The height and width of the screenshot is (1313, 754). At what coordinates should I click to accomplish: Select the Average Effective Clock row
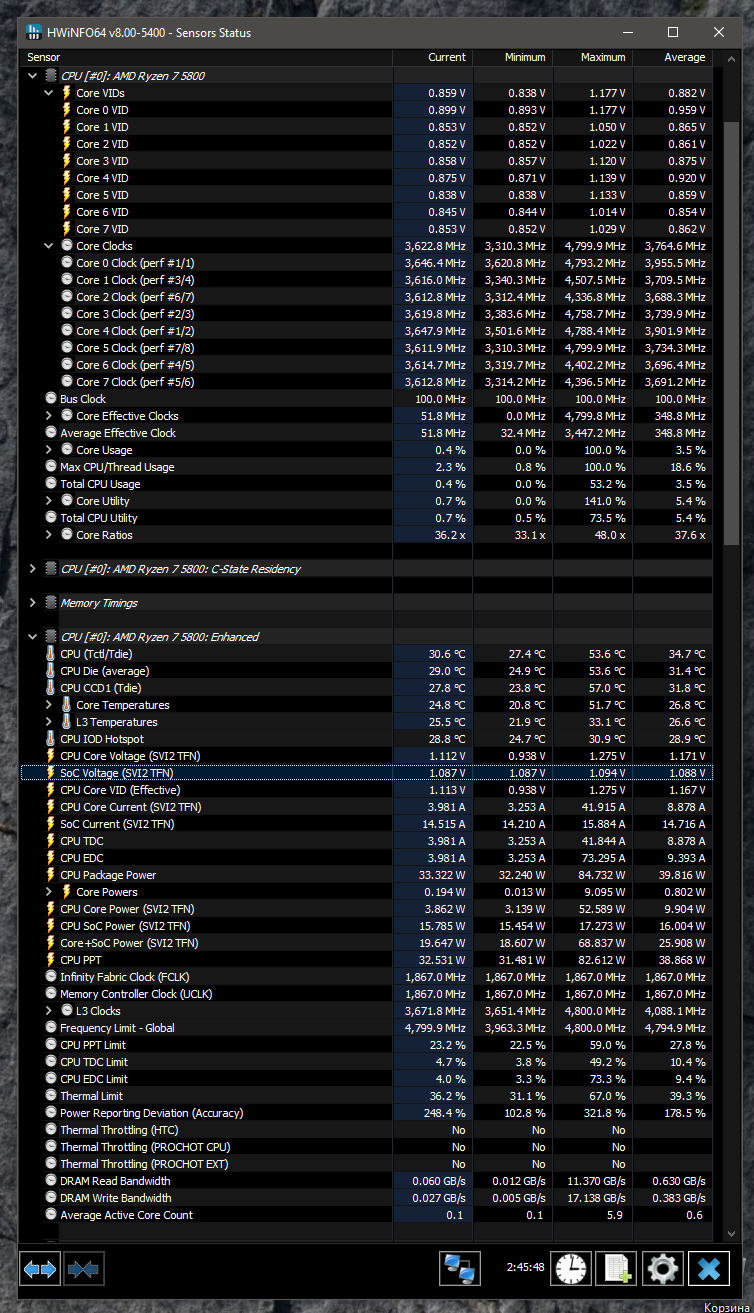(x=367, y=433)
